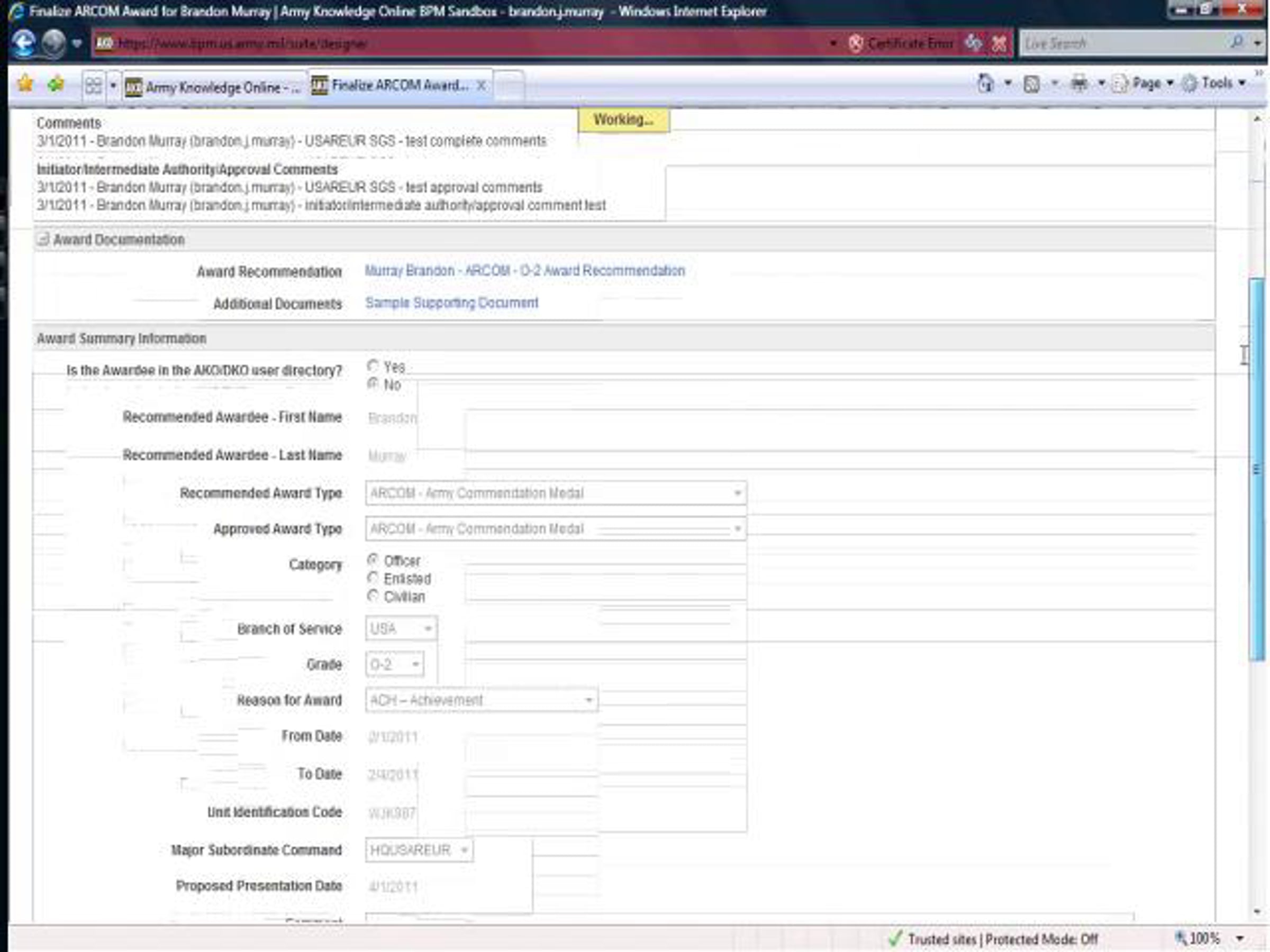Switch to Army Knowledge Online tab
The image size is (1270, 952).
click(x=214, y=87)
